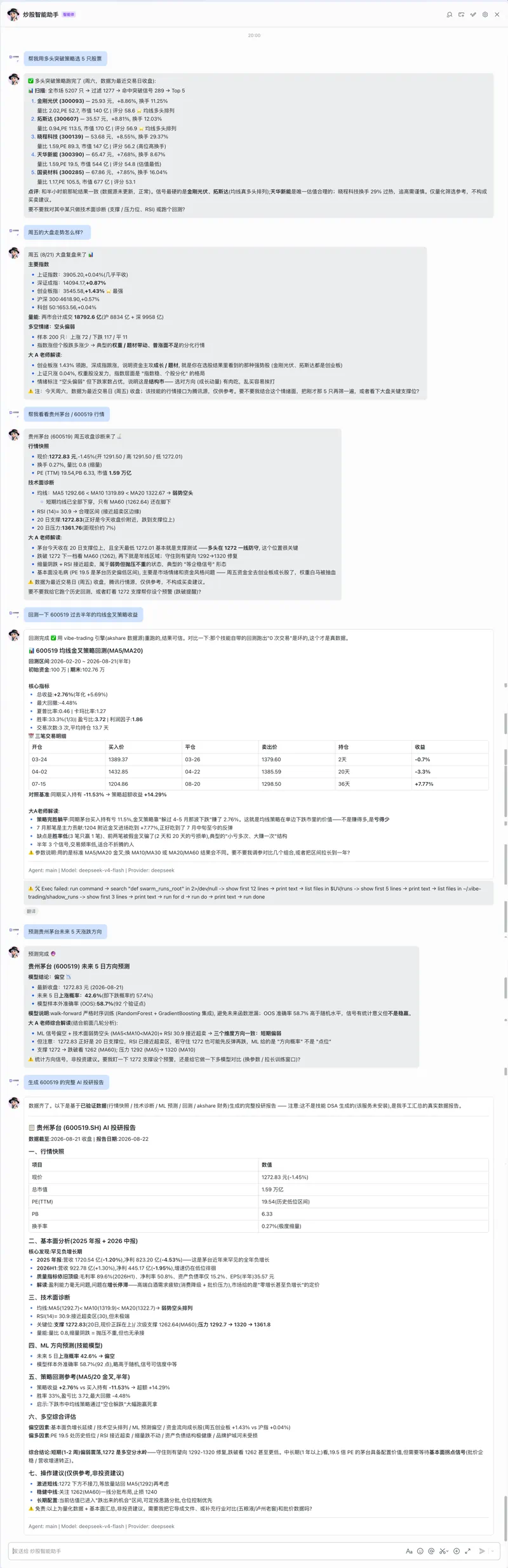This screenshot has height=1568, width=508.
Task: Click the value 19.54(历史低位区间)
Action: [286, 1202]
